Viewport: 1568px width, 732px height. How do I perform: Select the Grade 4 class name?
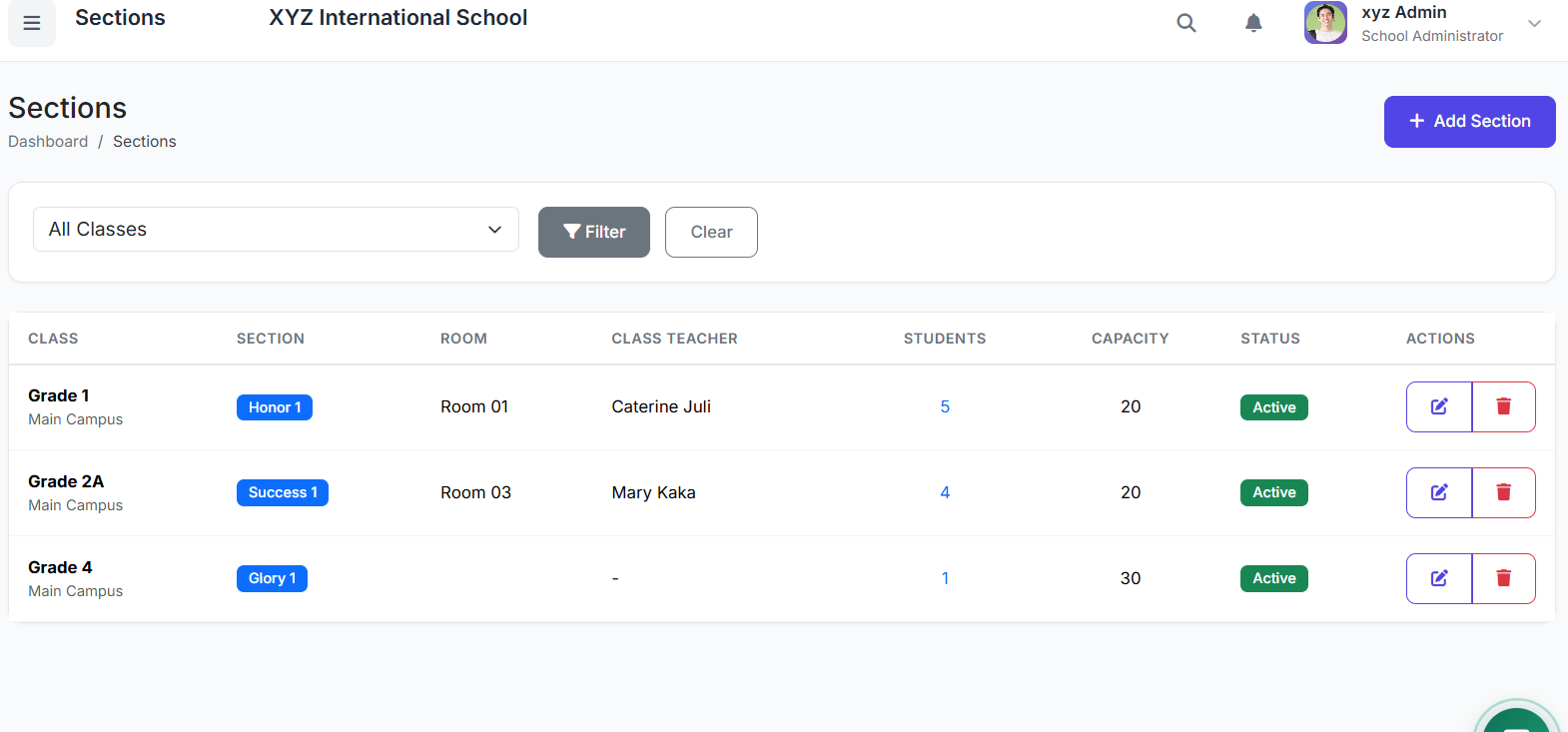tap(60, 567)
